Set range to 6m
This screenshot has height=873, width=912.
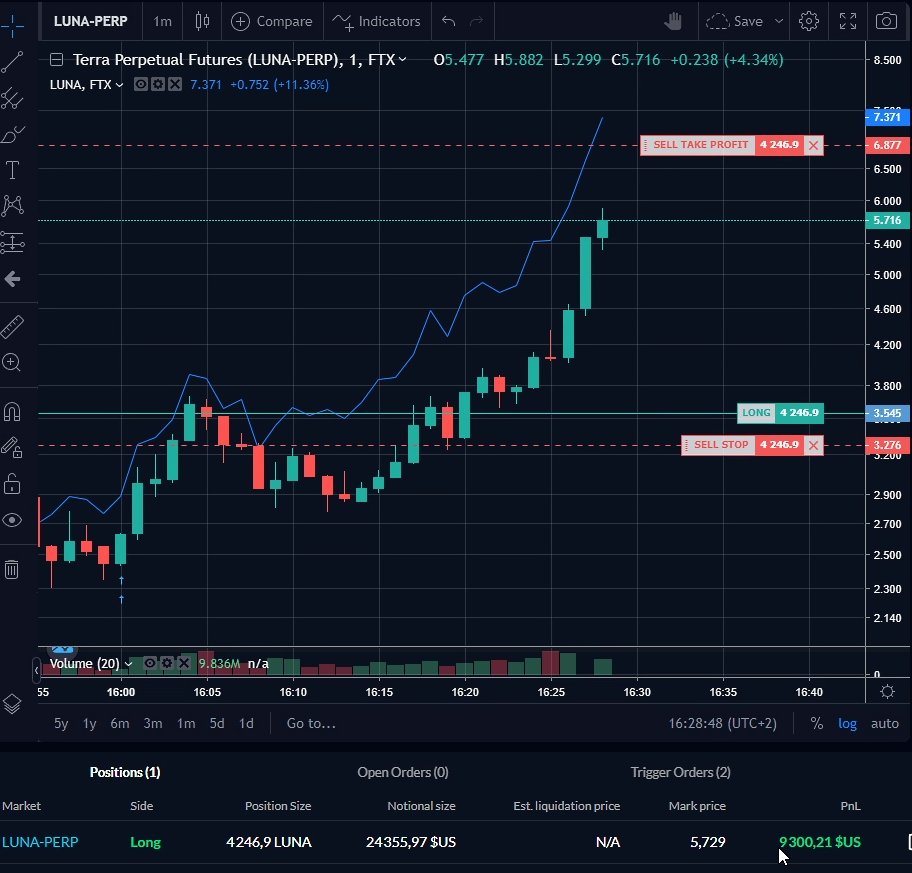(x=120, y=724)
